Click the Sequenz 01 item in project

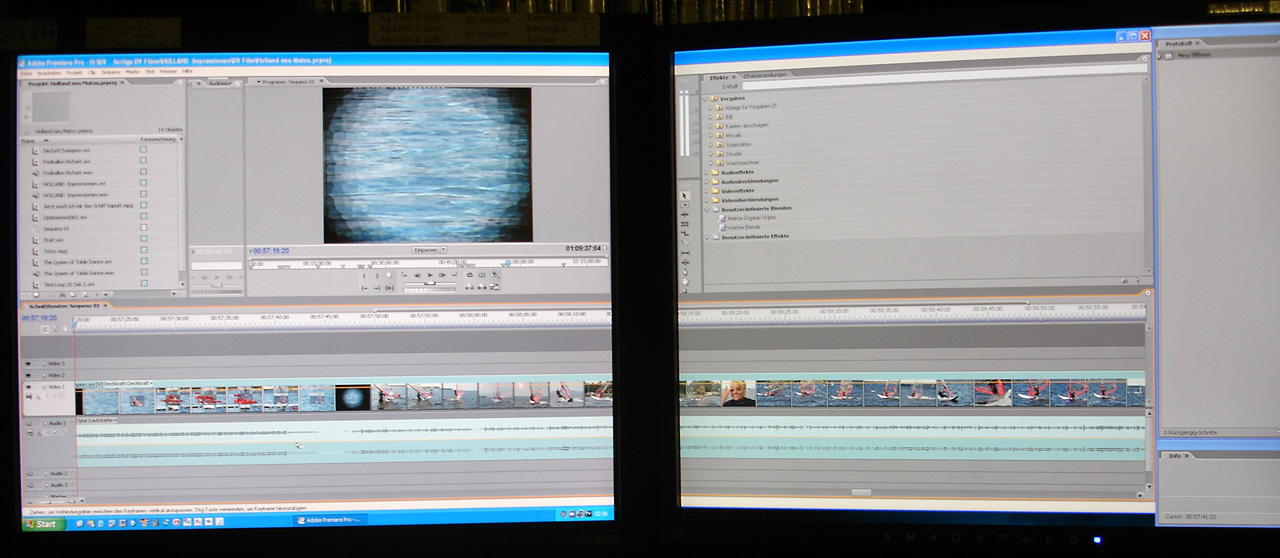pyautogui.click(x=55, y=228)
